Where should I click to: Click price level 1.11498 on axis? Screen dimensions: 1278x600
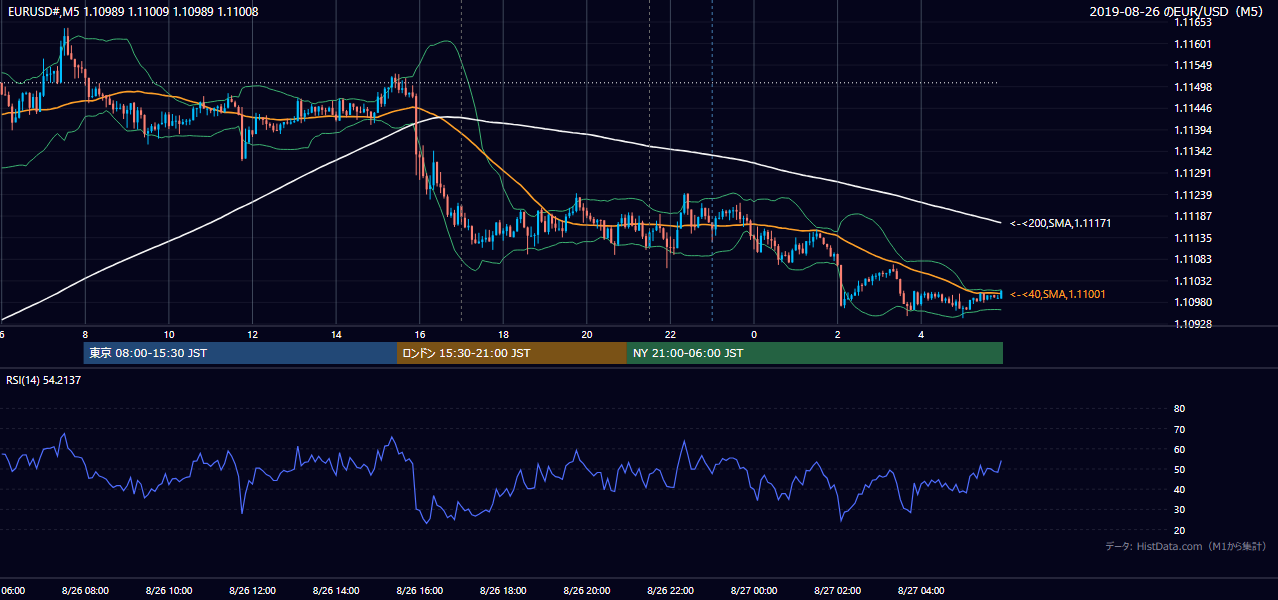click(1193, 87)
